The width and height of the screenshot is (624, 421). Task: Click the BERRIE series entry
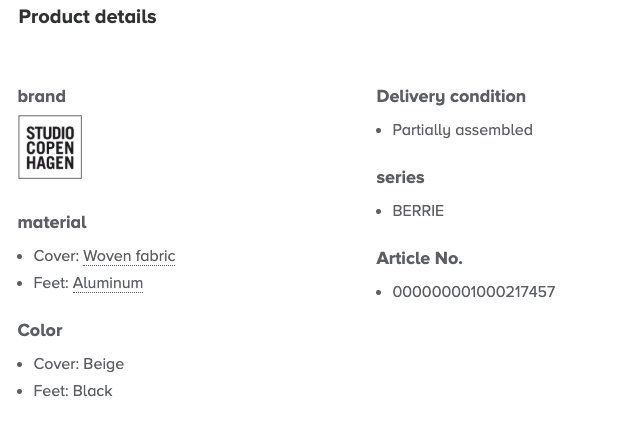click(x=418, y=211)
